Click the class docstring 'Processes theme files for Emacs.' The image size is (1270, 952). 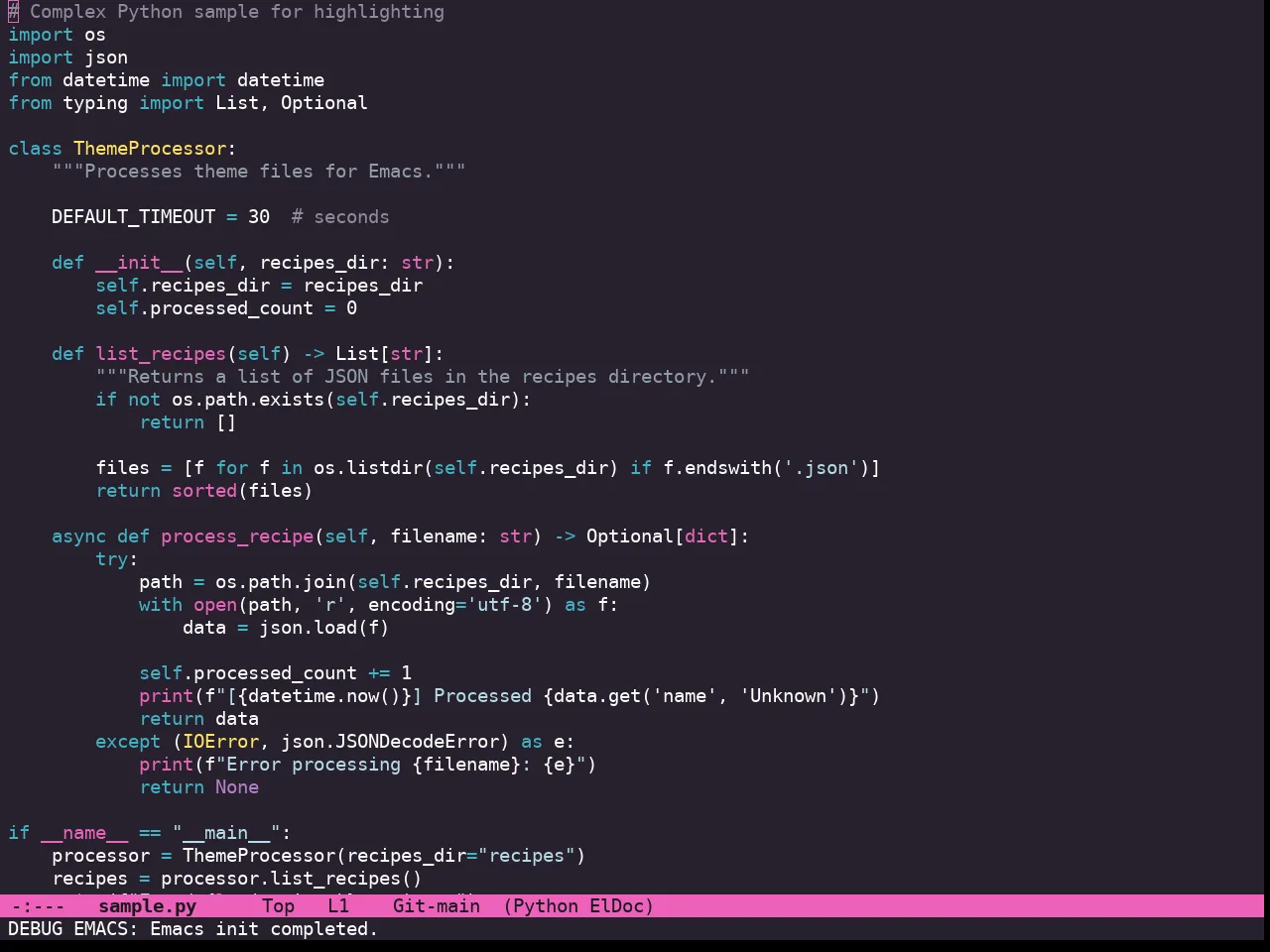[x=259, y=172]
